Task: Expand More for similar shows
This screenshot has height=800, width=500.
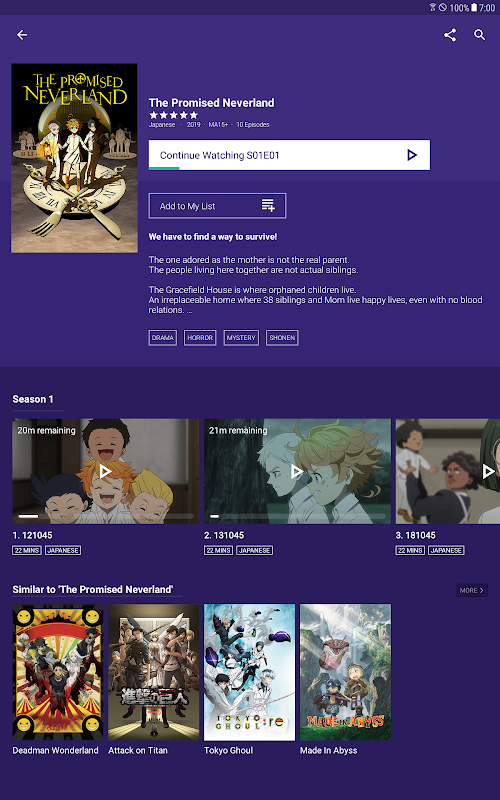Action: [472, 590]
